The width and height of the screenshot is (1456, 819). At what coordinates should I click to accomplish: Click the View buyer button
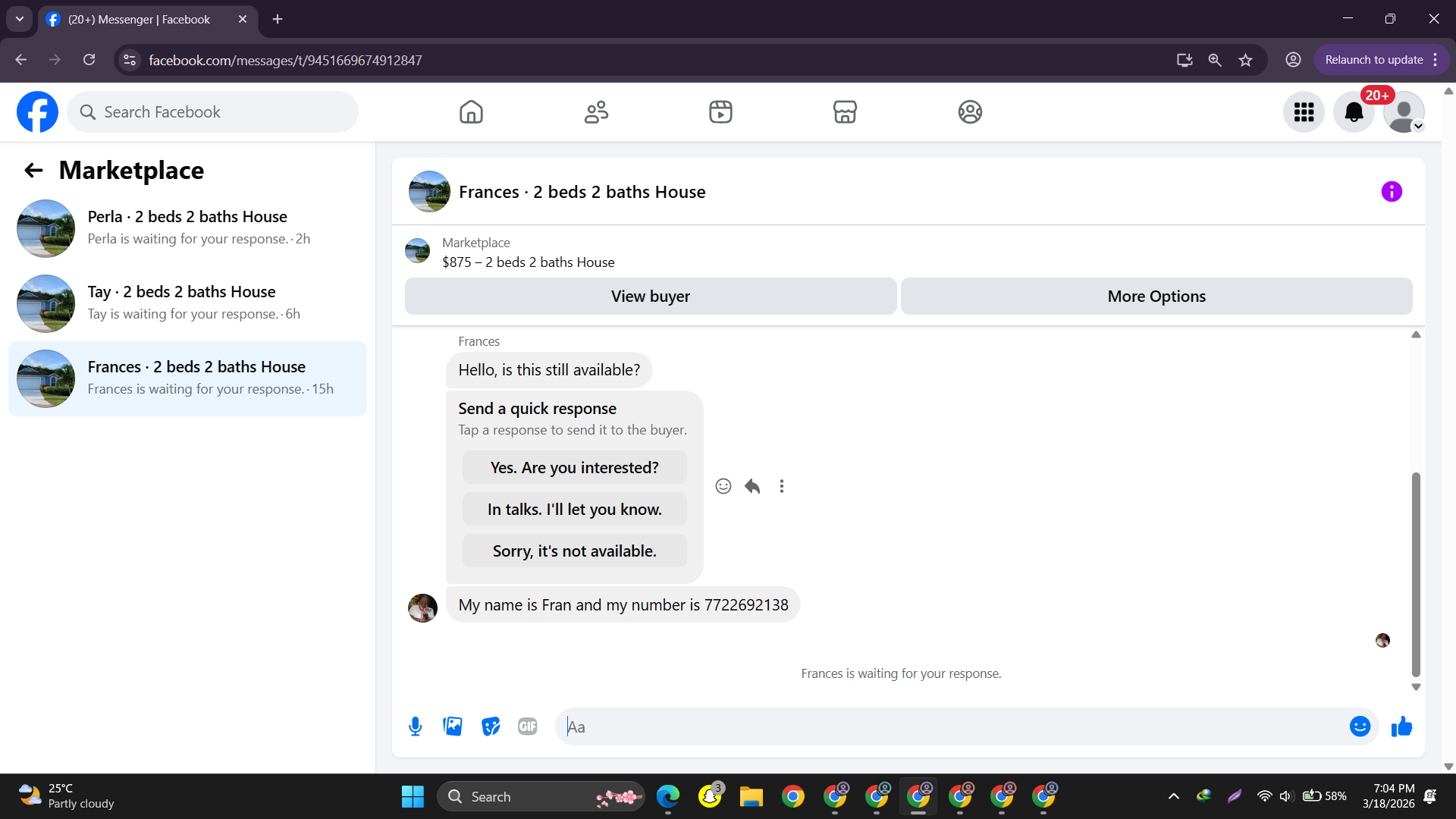tap(651, 297)
